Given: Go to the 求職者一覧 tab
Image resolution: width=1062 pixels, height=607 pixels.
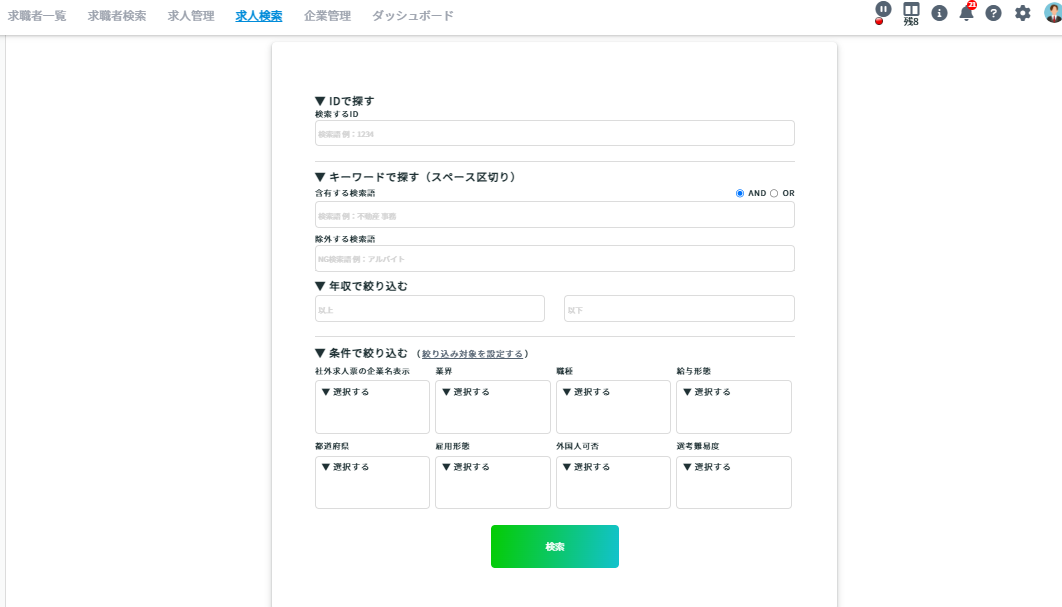Looking at the screenshot, I should (x=37, y=16).
